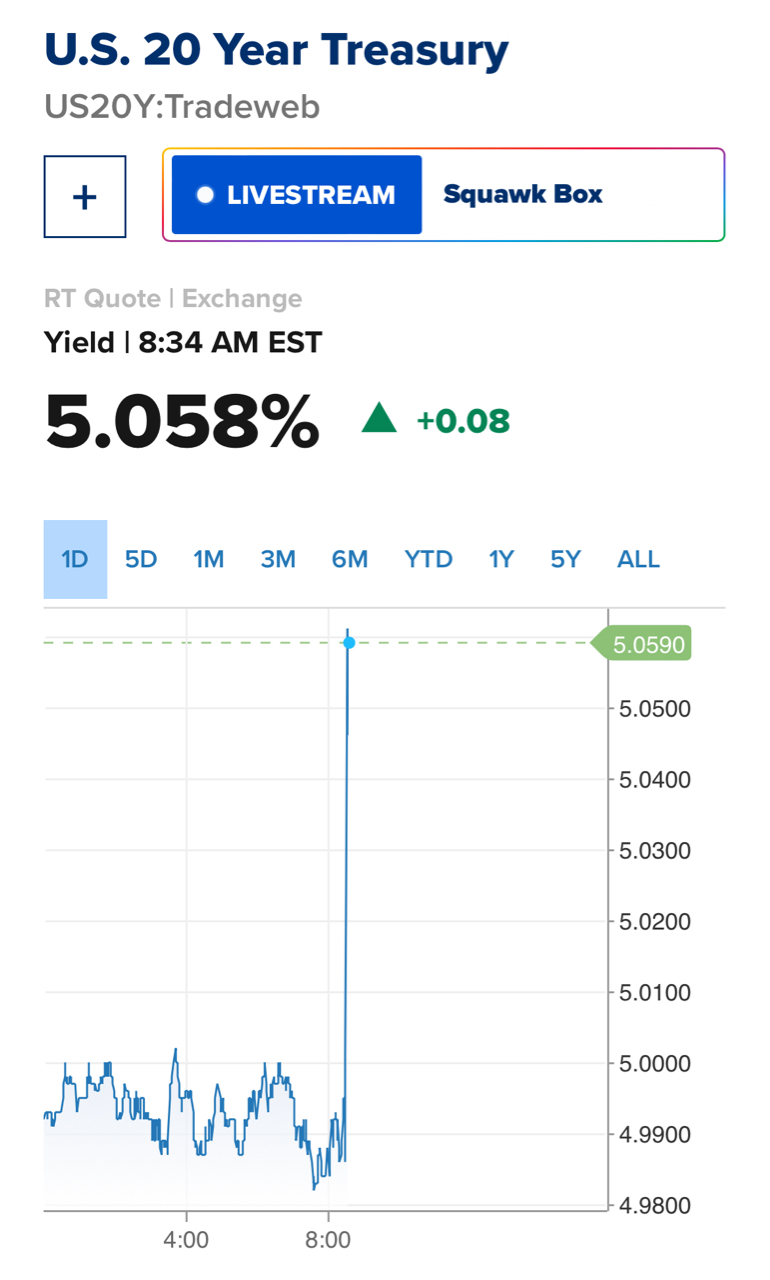Click the green up-triangle change indicator
Image resolution: width=770 pixels, height=1280 pixels.
(x=379, y=420)
